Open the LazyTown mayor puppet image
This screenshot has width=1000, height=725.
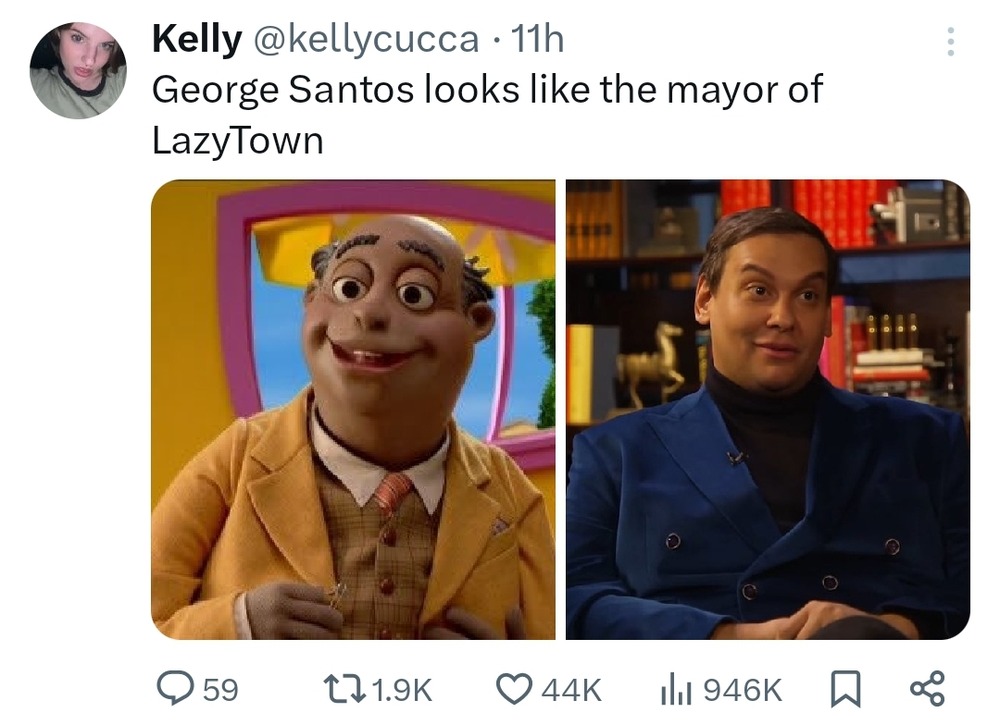(353, 409)
